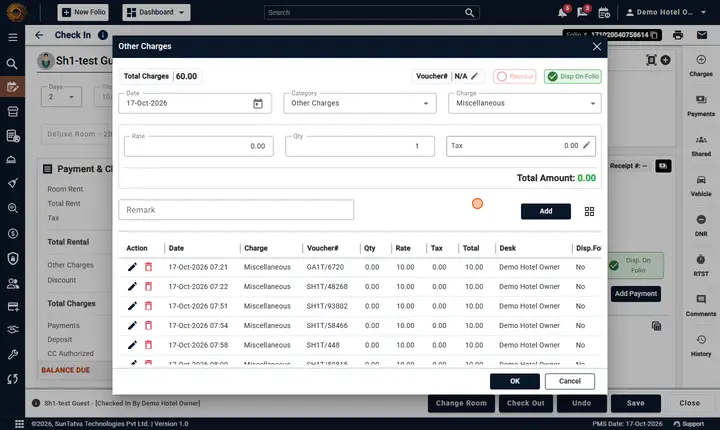Screen dimensions: 720x430
Task: Expand the Days dropdown
Action: [x=62, y=96]
